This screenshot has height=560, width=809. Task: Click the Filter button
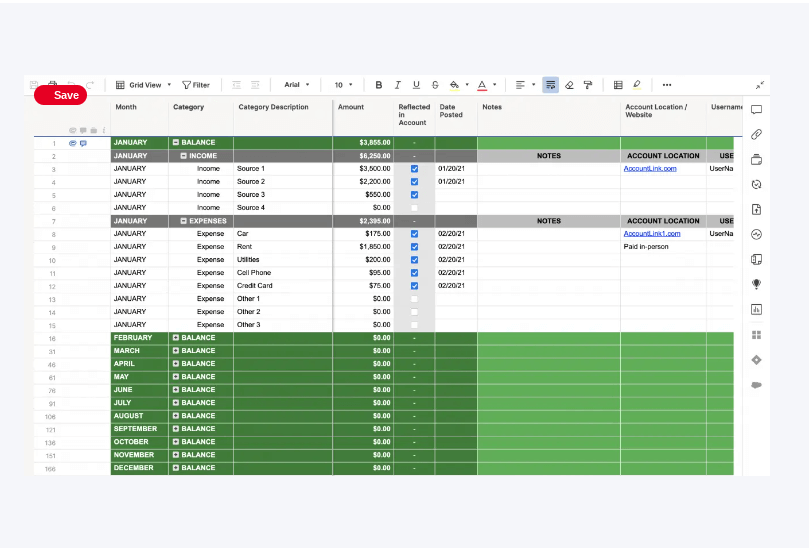coord(196,85)
